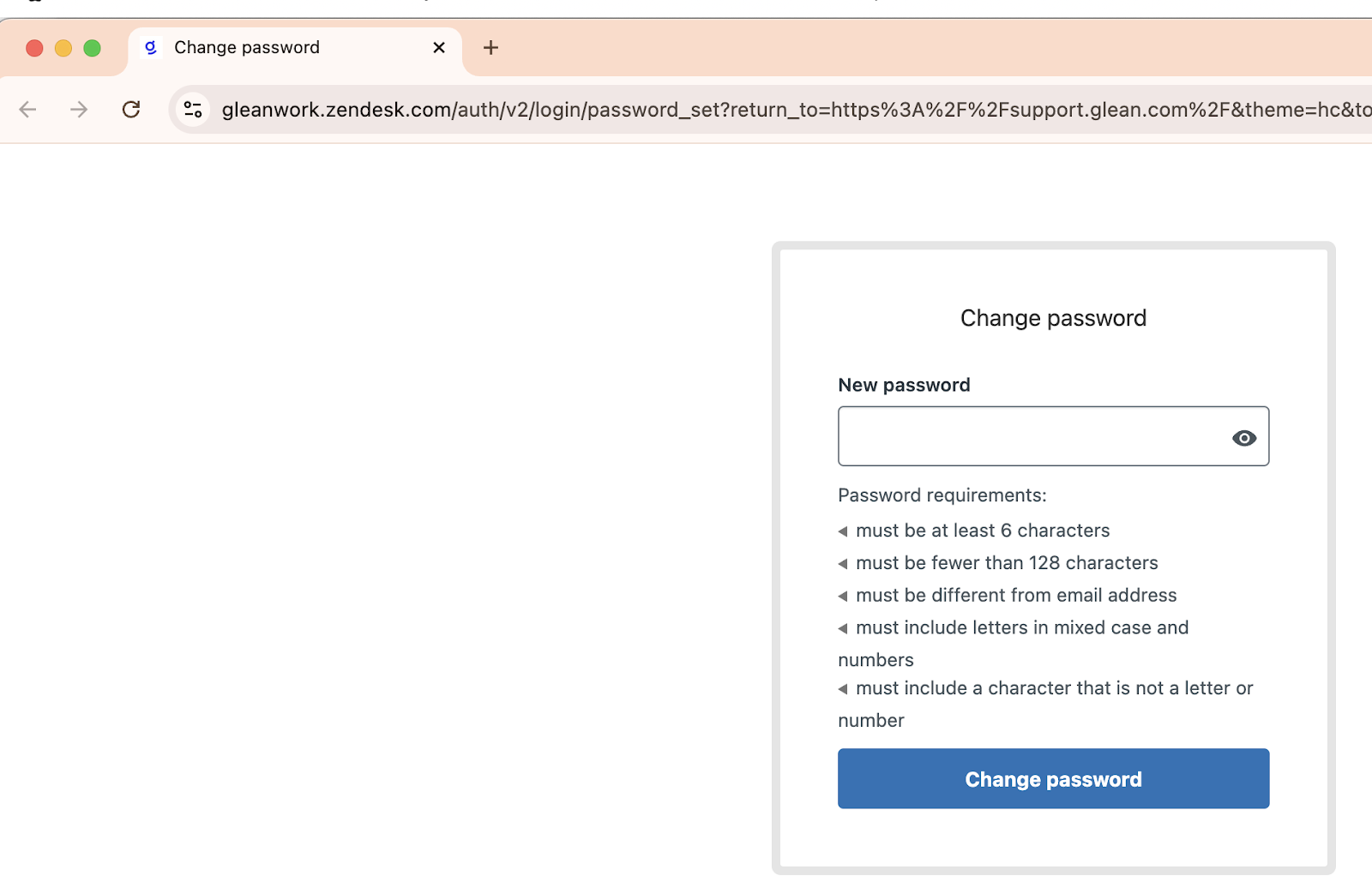Reload the current page
Viewport: 1372px width, 888px height.
click(x=130, y=109)
